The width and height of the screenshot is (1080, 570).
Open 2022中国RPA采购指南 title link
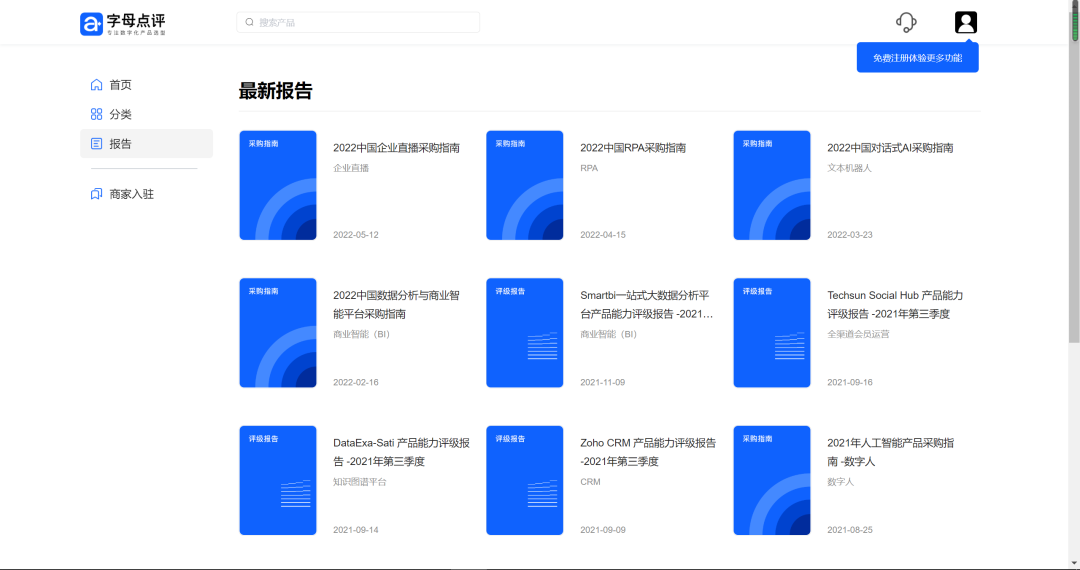click(633, 147)
